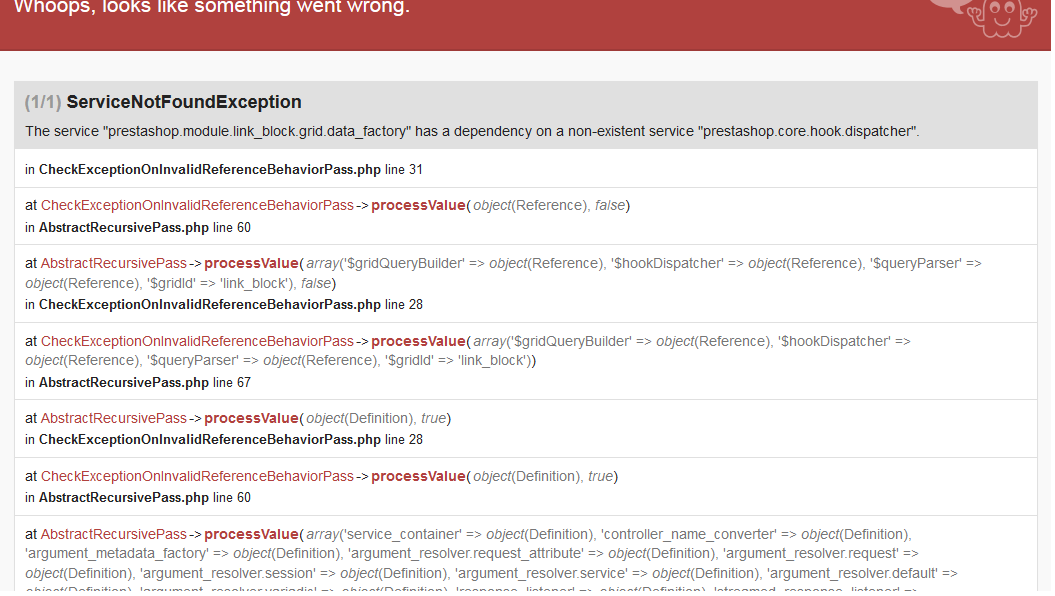Screen dimensions: 1055x596
Task: Click 'AbstractRecursivePass.php line 60' below object(Reference)
Action: (x=145, y=227)
